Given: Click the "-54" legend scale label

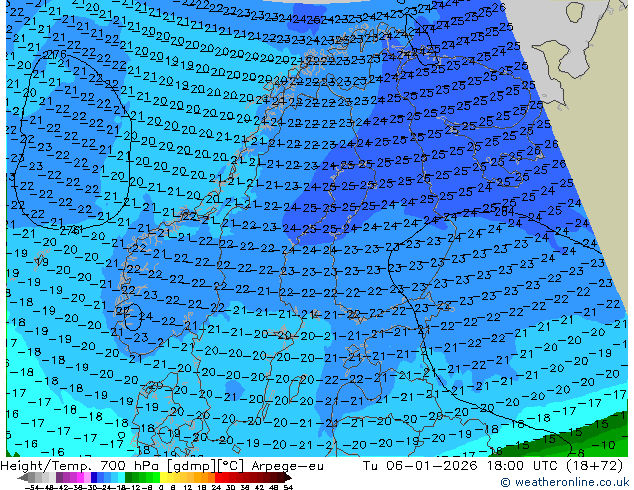Looking at the screenshot, I should (x=32, y=488).
